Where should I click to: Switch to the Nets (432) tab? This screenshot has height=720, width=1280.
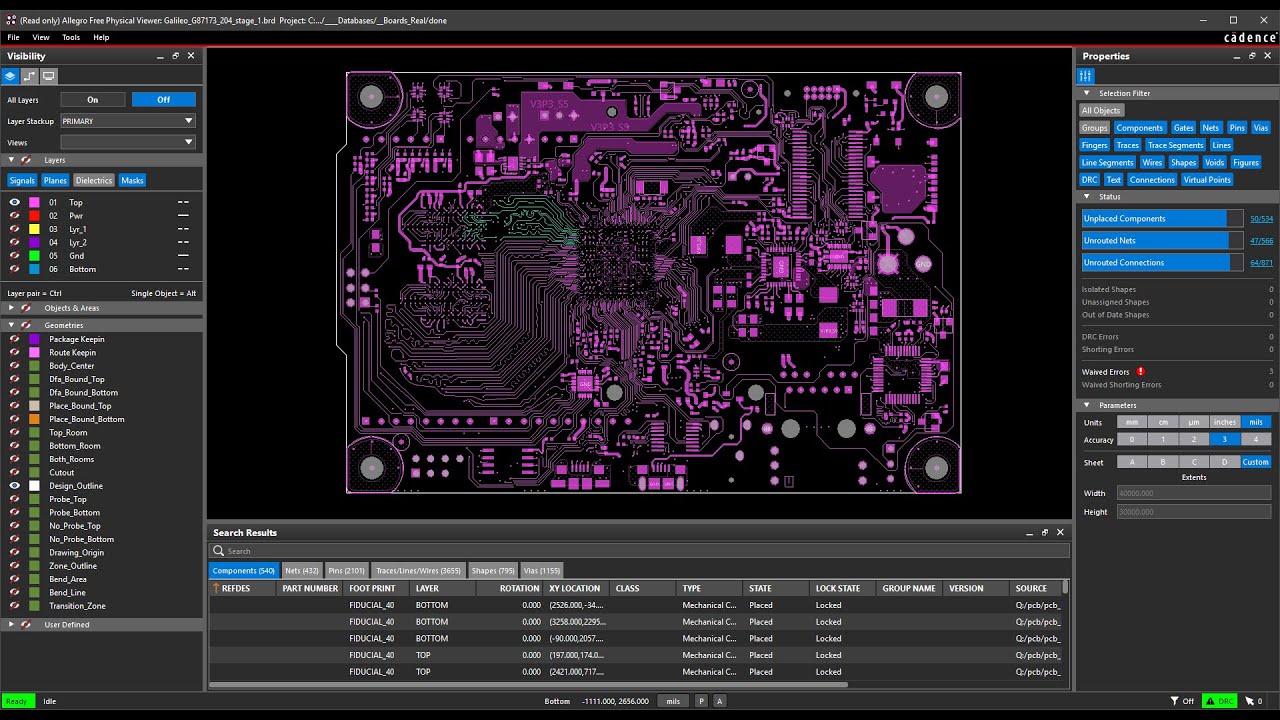(x=302, y=571)
